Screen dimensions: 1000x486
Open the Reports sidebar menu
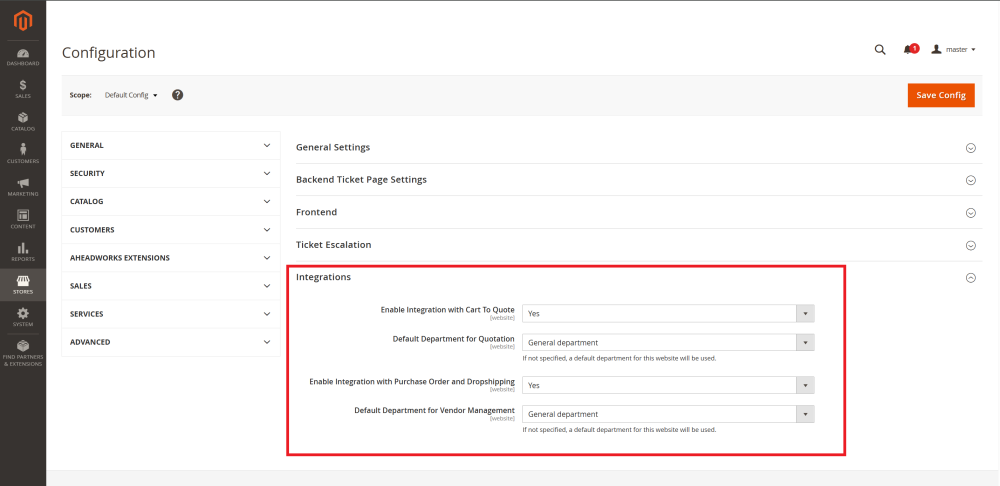pos(23,252)
